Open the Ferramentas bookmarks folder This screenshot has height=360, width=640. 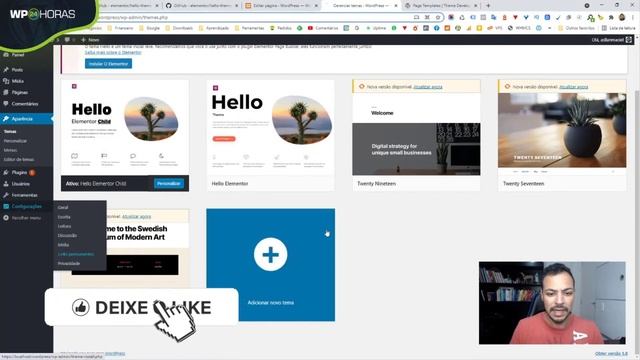250,28
